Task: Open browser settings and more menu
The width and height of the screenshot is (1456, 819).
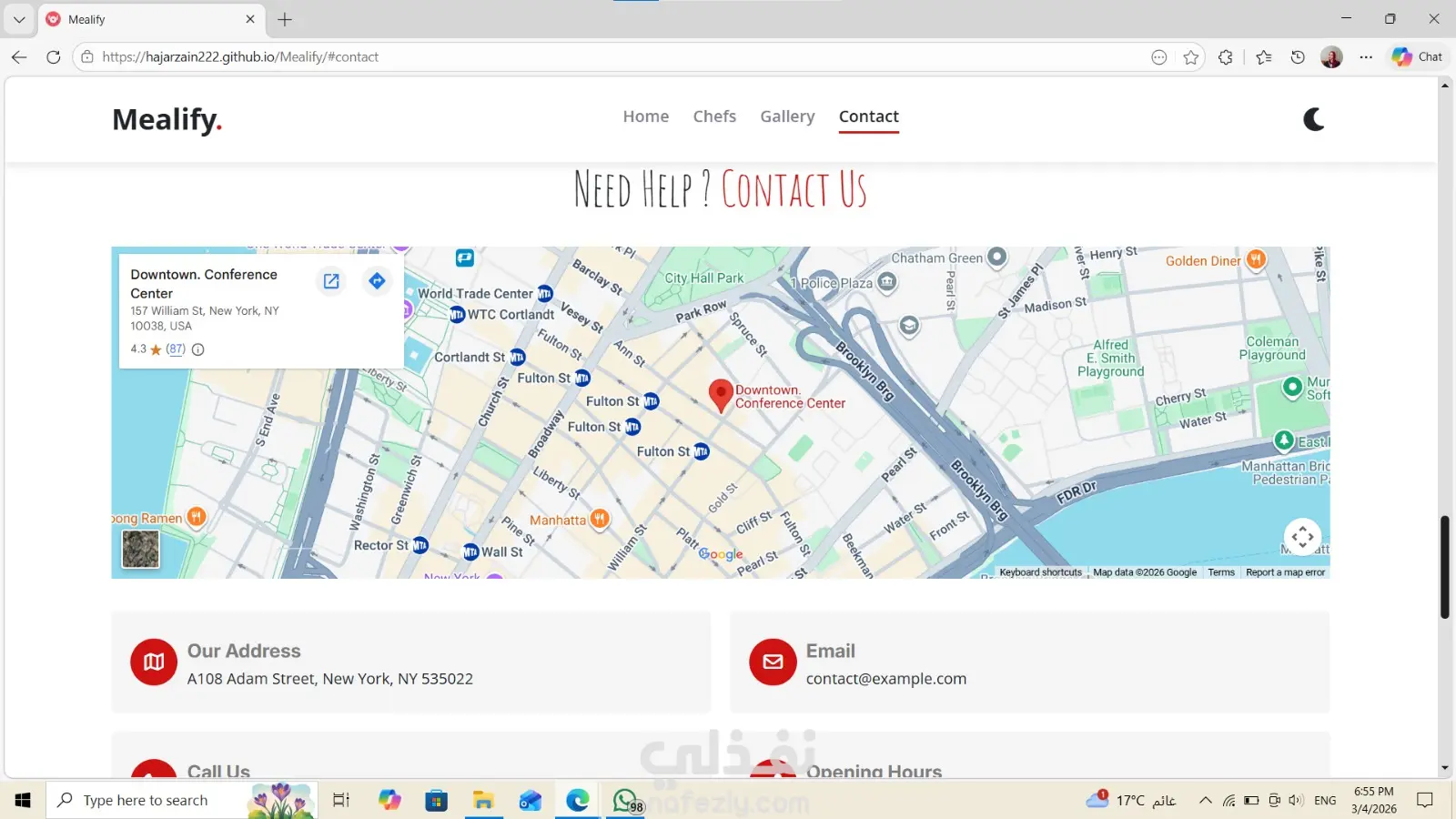Action: coord(1366,57)
